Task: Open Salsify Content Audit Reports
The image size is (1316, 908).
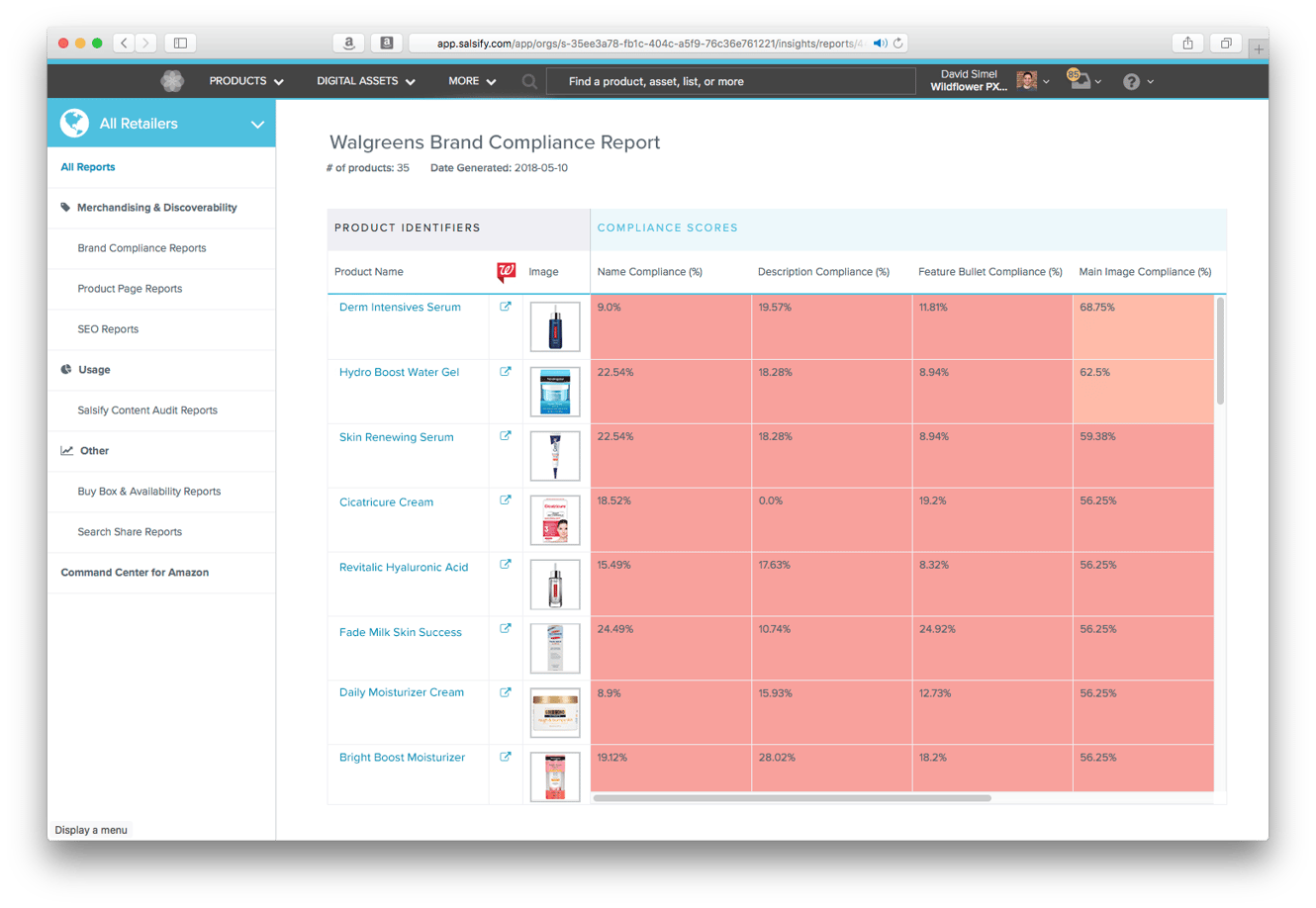Action: click(147, 410)
